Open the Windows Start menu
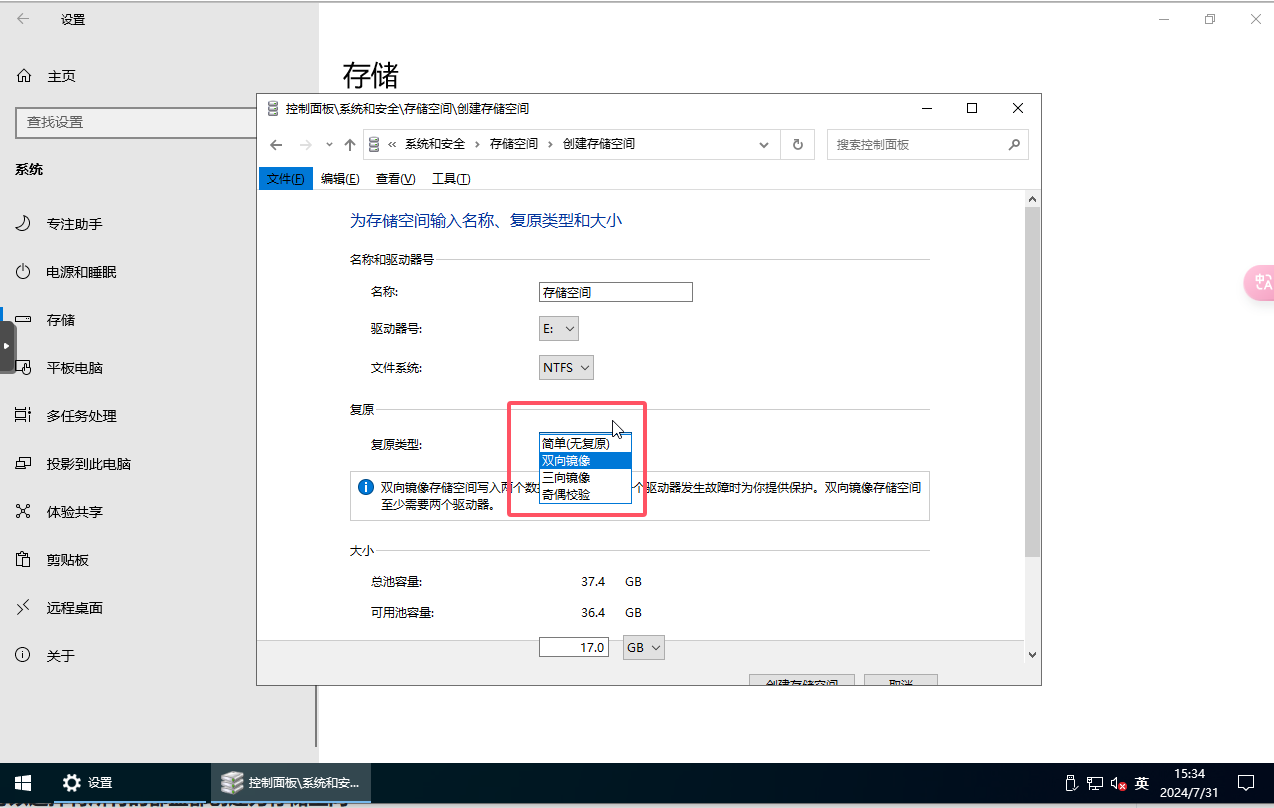Image resolution: width=1274 pixels, height=808 pixels. pyautogui.click(x=22, y=783)
